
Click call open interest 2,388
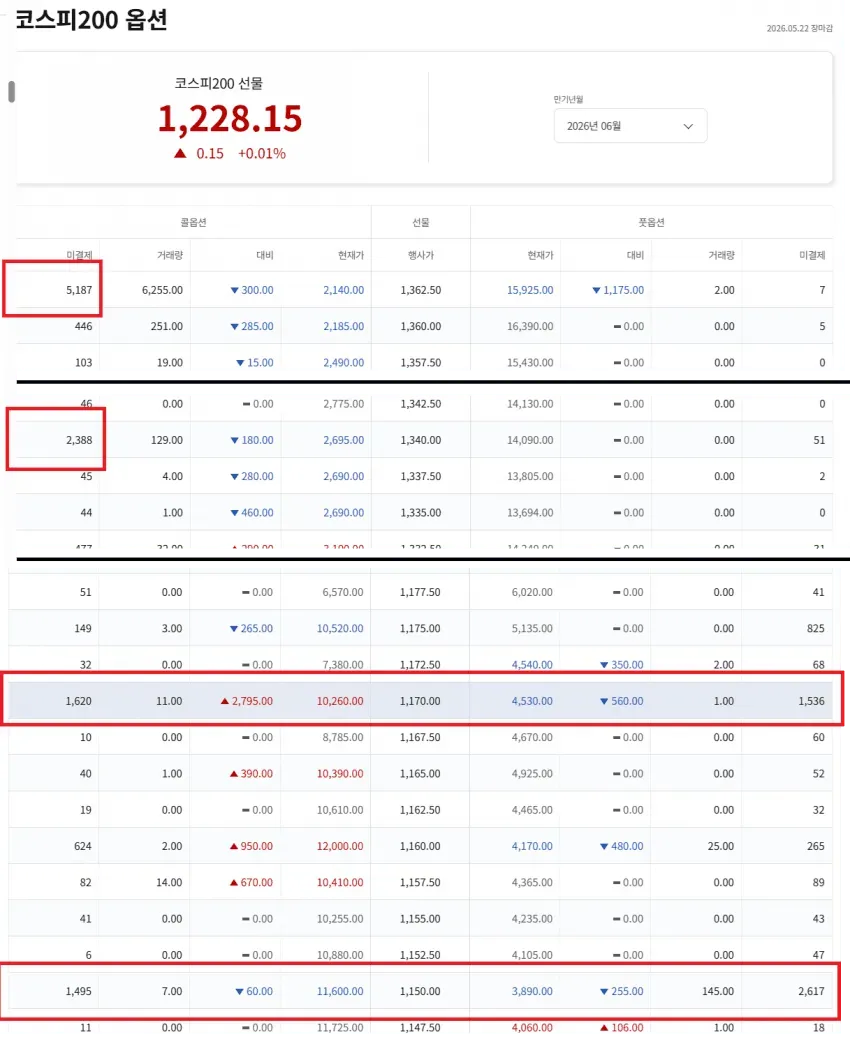(79, 440)
